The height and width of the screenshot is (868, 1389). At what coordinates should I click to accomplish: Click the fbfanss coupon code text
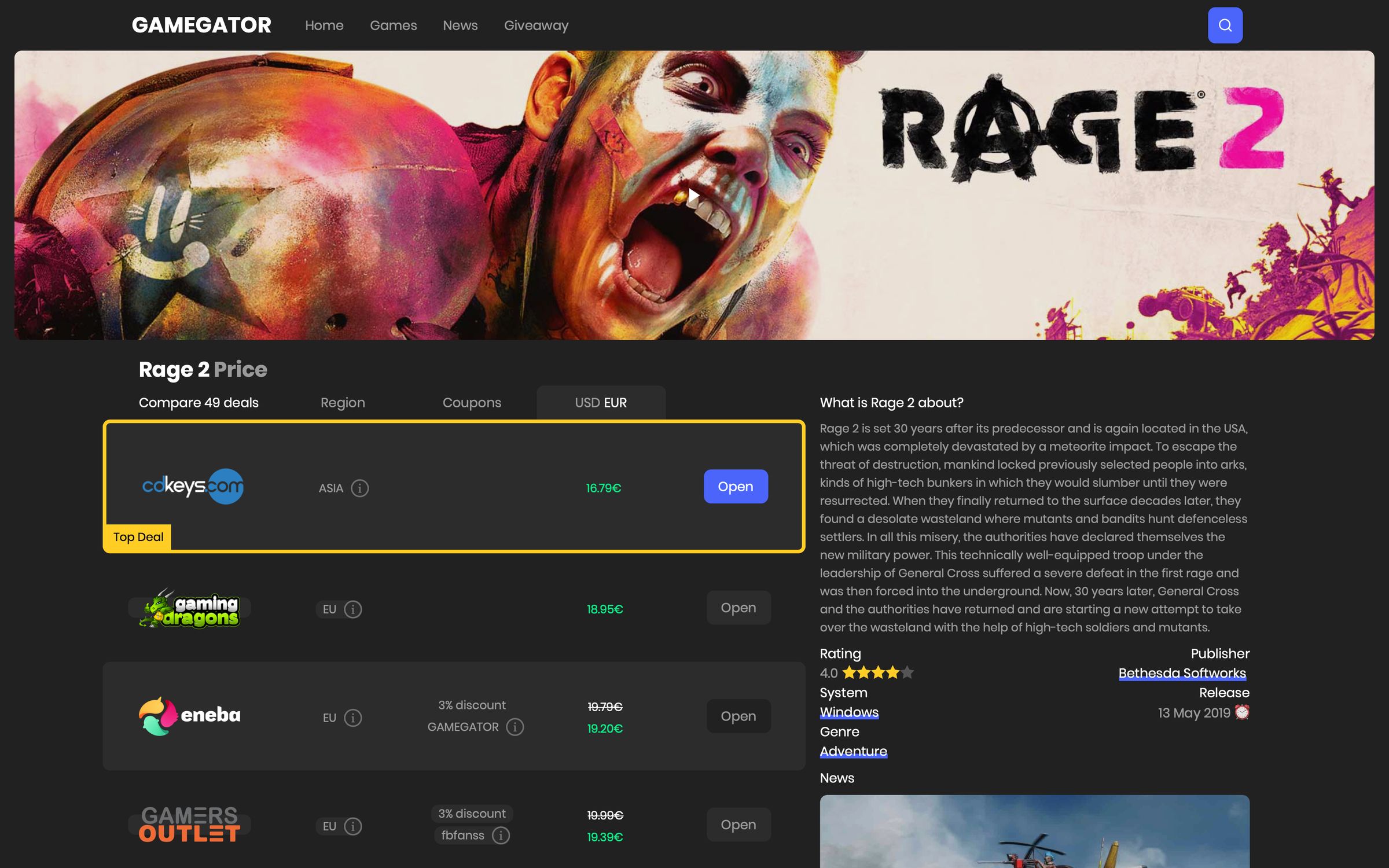pyautogui.click(x=462, y=836)
